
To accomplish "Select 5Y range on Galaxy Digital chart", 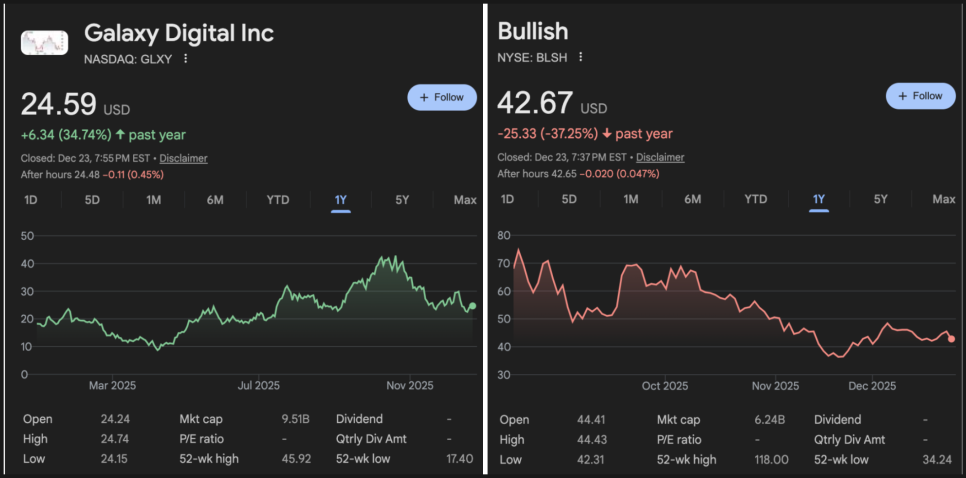I will pyautogui.click(x=402, y=200).
